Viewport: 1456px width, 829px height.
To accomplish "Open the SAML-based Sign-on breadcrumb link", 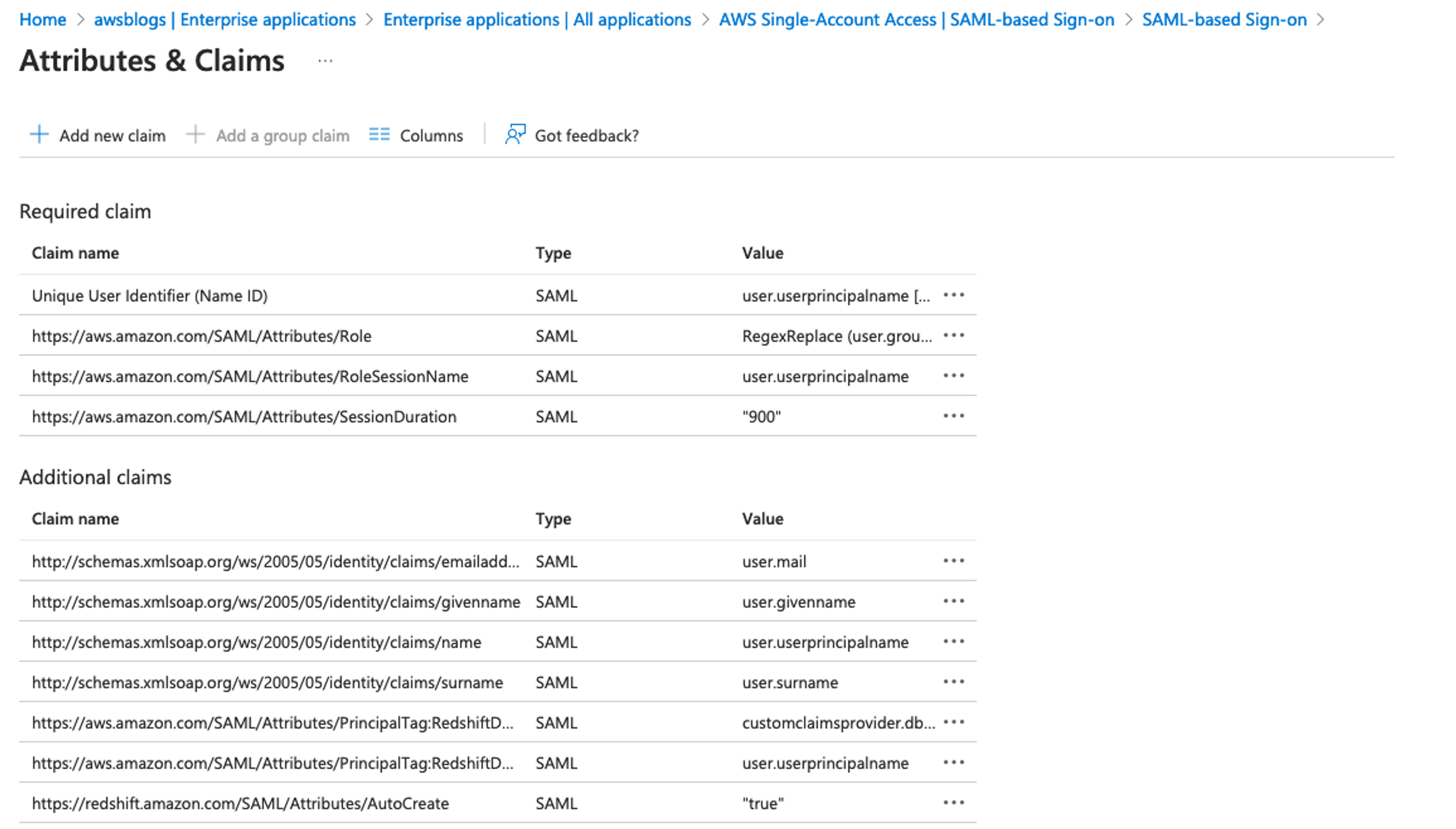I will [1224, 19].
